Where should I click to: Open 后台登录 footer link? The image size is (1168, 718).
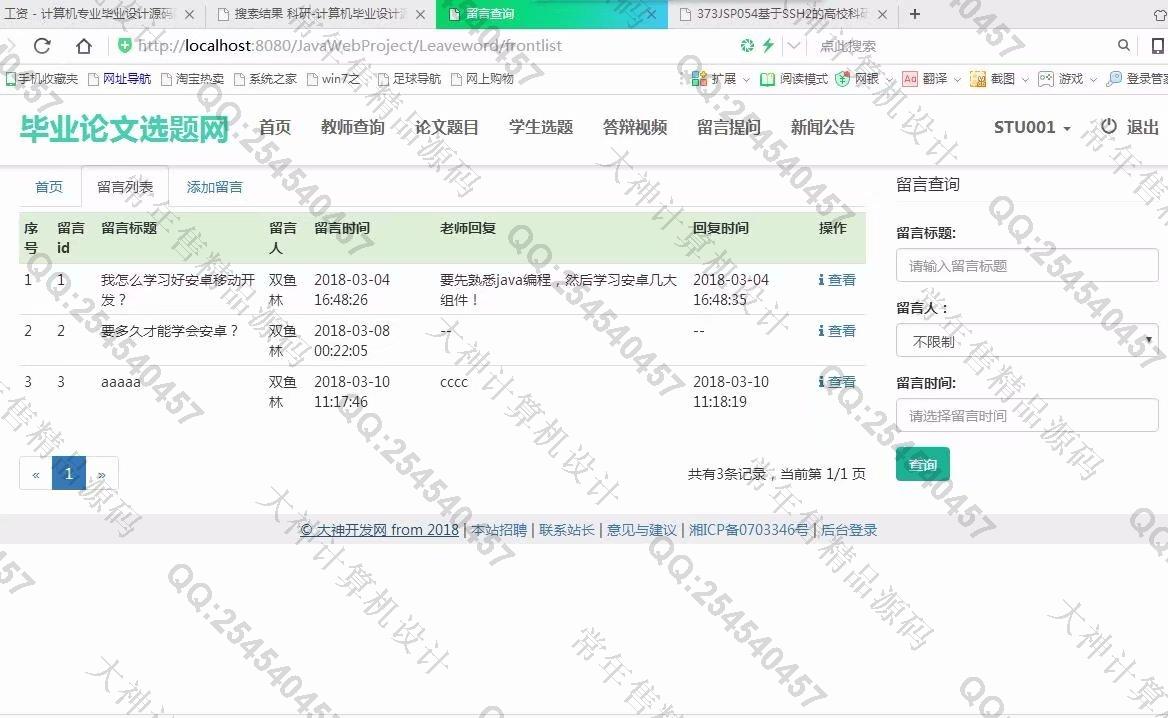click(x=848, y=530)
